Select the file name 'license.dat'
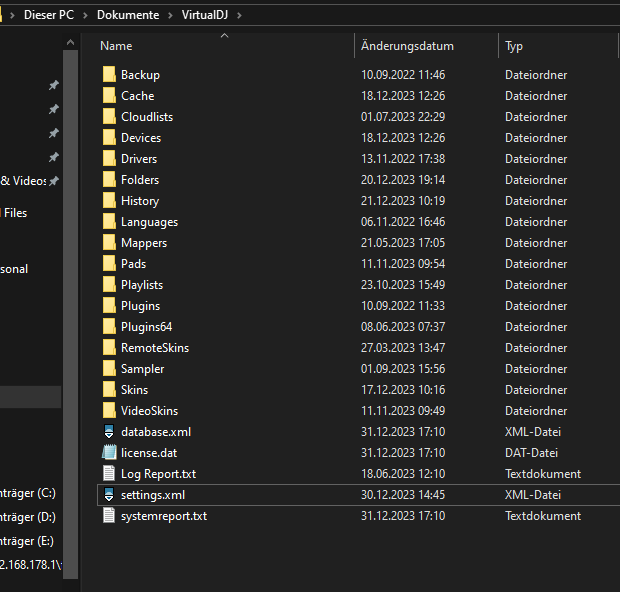The image size is (620, 592). pos(149,452)
